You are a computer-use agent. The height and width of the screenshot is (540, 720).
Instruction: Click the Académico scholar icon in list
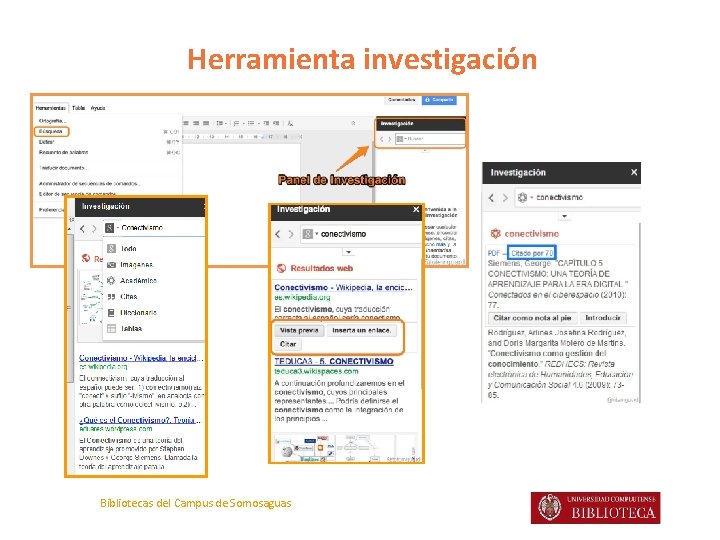111,281
